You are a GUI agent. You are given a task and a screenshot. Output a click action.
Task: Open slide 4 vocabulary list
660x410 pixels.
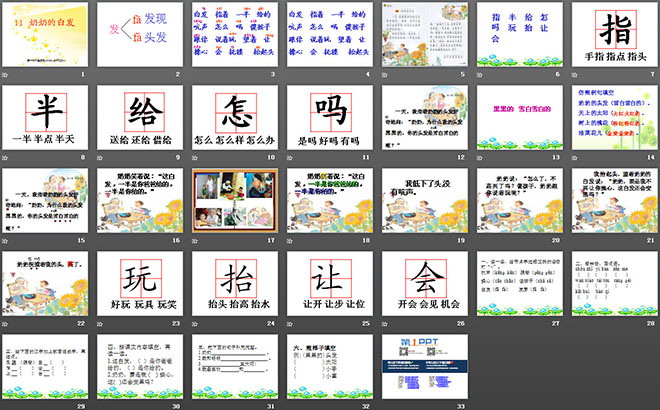pos(330,35)
